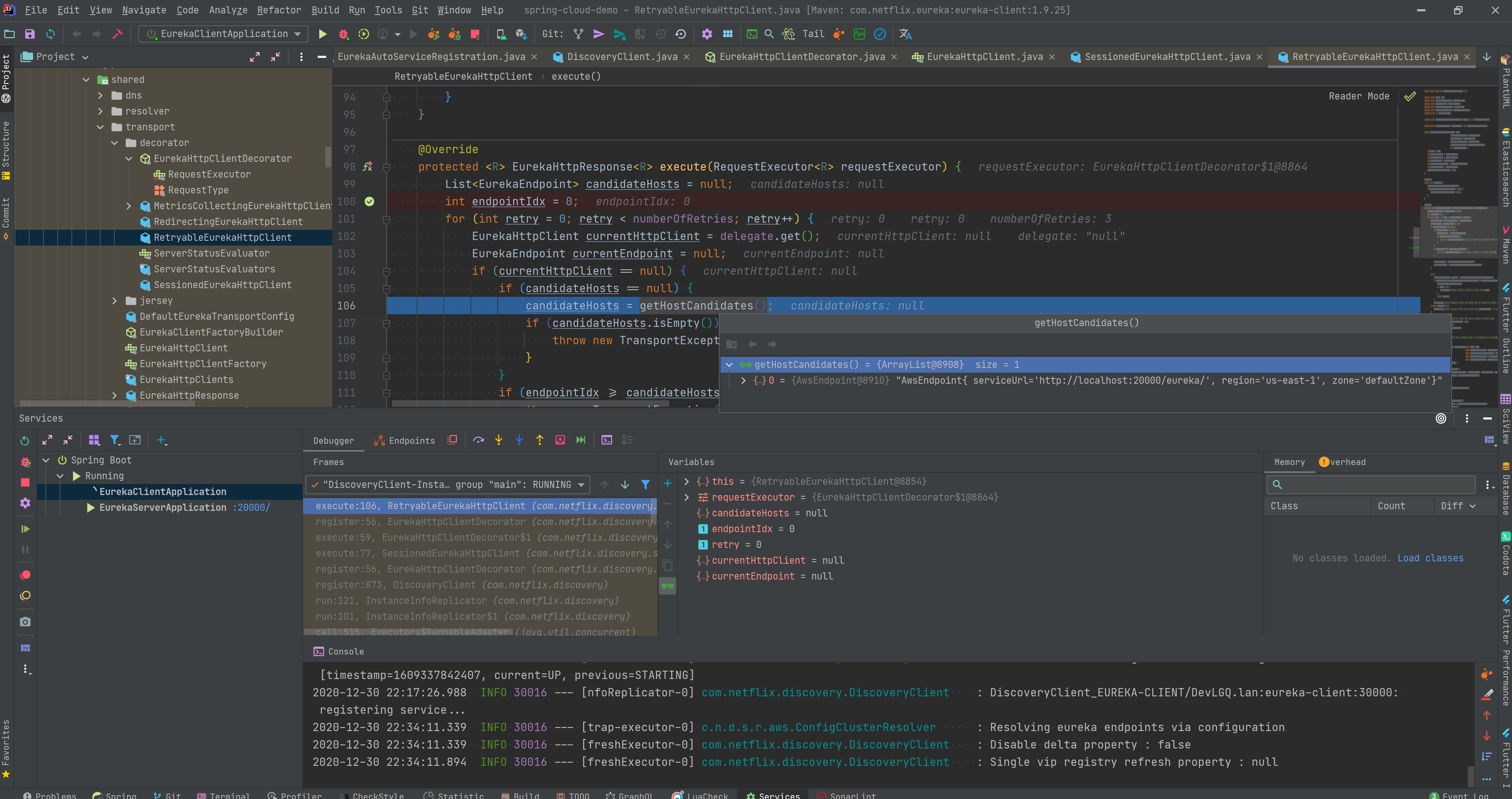
Task: Filter frames with the funnel icon in Frames
Action: pos(645,484)
